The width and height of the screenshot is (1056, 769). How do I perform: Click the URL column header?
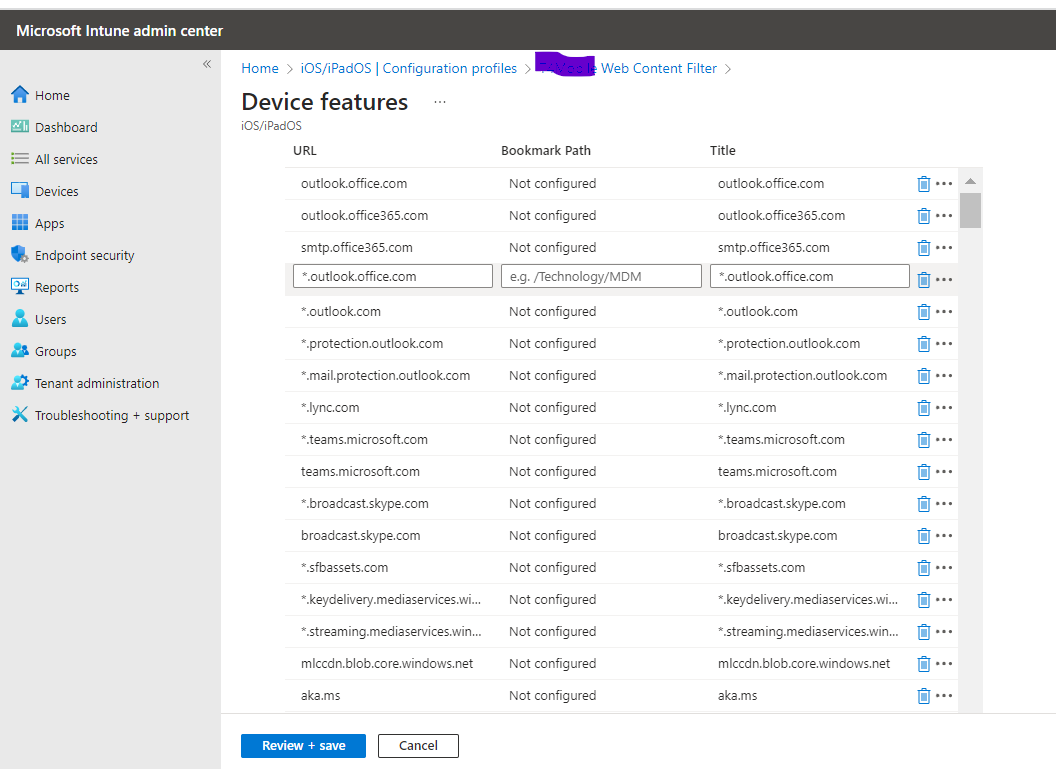(304, 150)
